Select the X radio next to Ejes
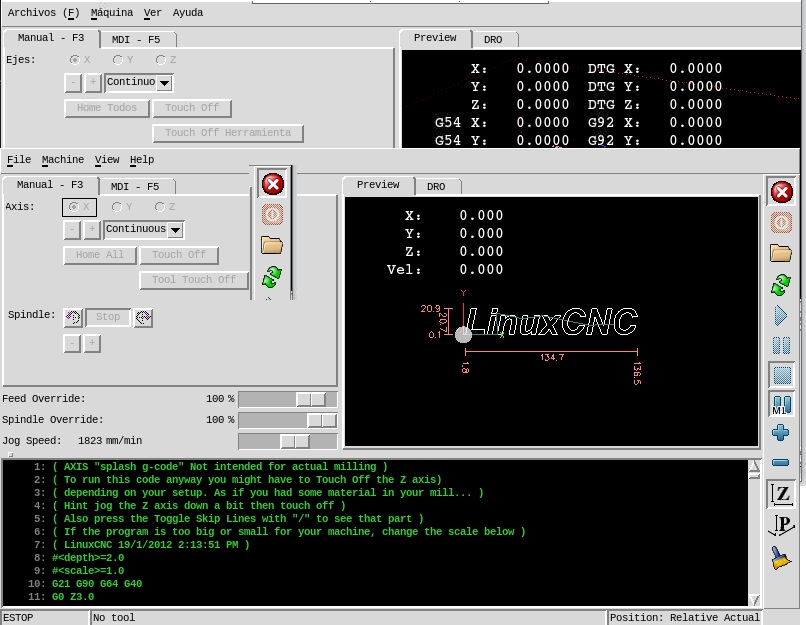806x625 pixels. tap(80, 60)
